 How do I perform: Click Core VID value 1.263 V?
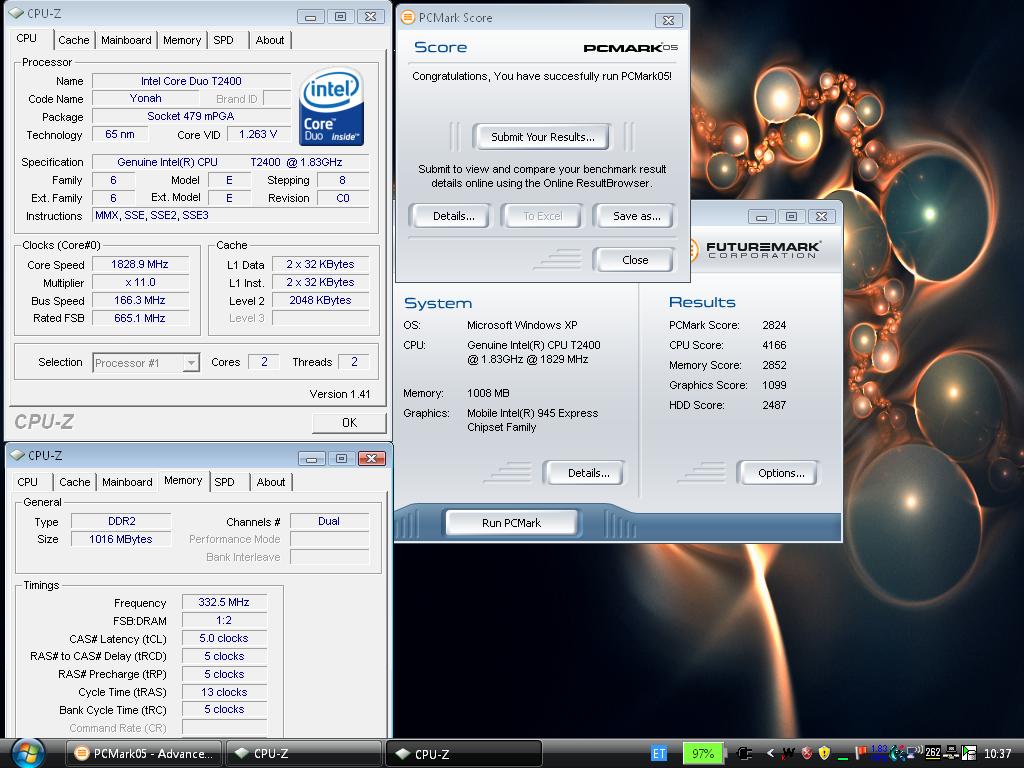tap(259, 135)
